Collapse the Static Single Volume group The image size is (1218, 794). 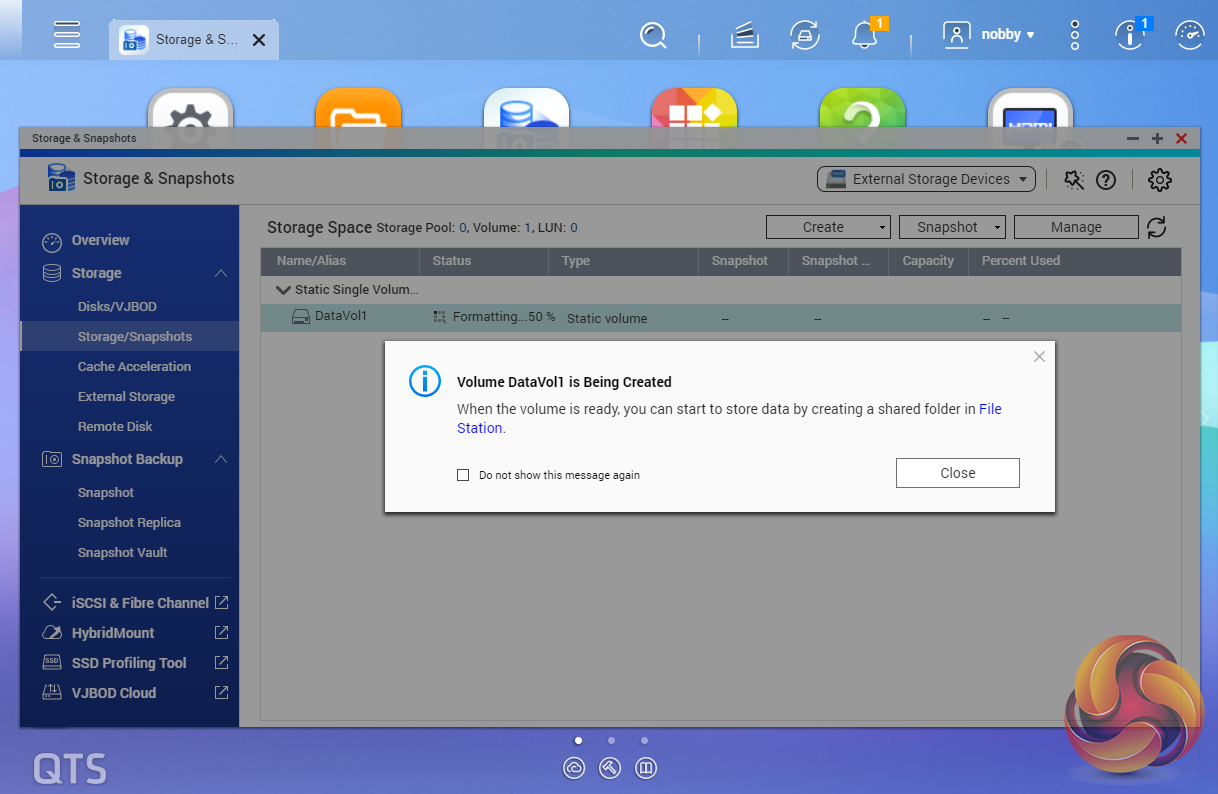pos(284,290)
